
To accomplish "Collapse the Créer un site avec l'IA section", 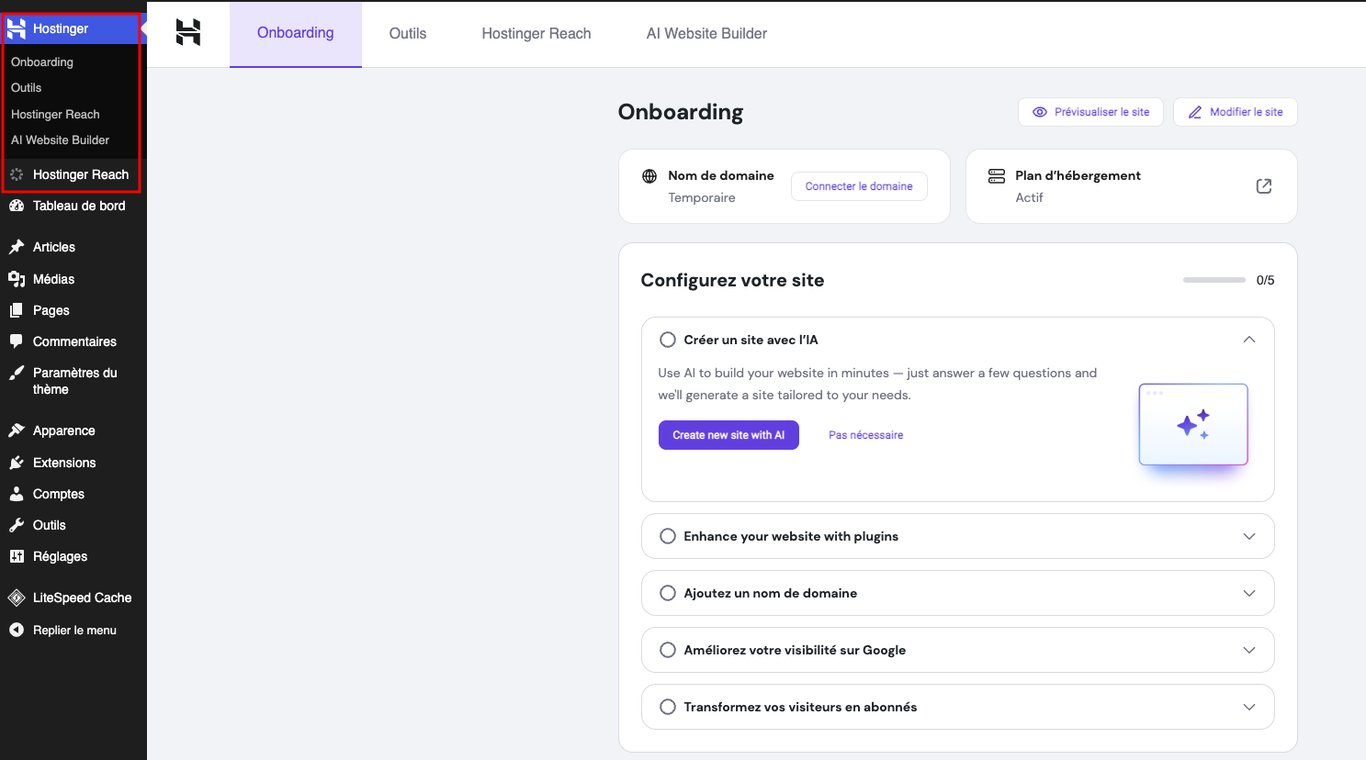I will [1249, 340].
